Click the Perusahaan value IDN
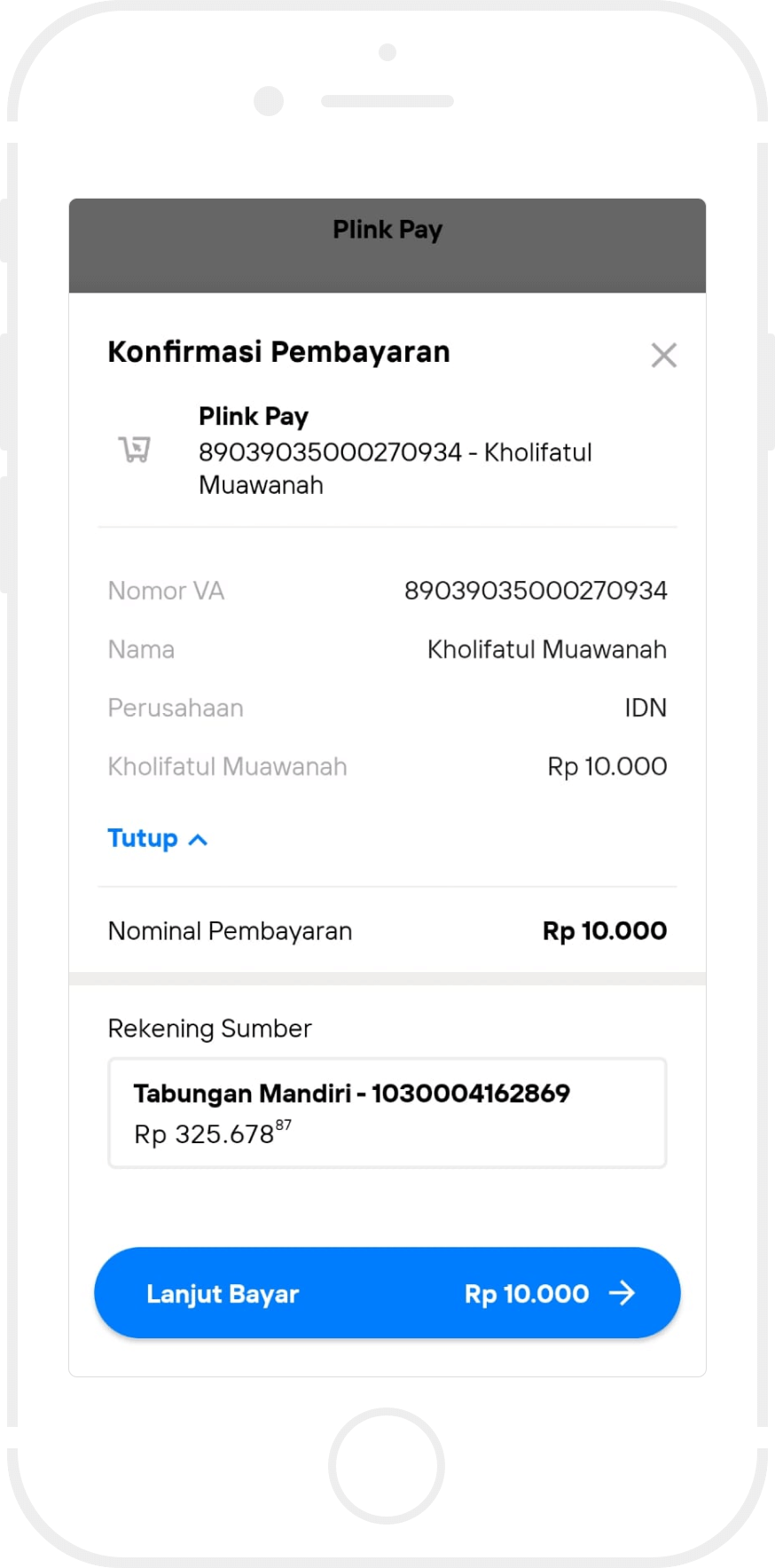This screenshot has height=1568, width=775. pyautogui.click(x=645, y=708)
